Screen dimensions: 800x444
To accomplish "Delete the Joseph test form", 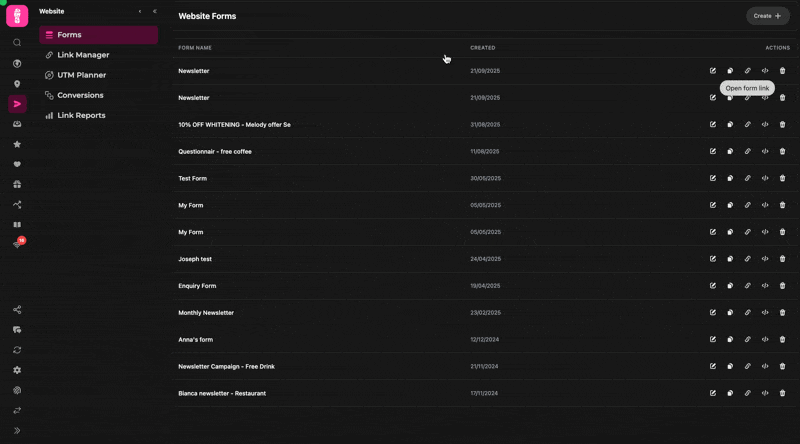I will point(782,259).
